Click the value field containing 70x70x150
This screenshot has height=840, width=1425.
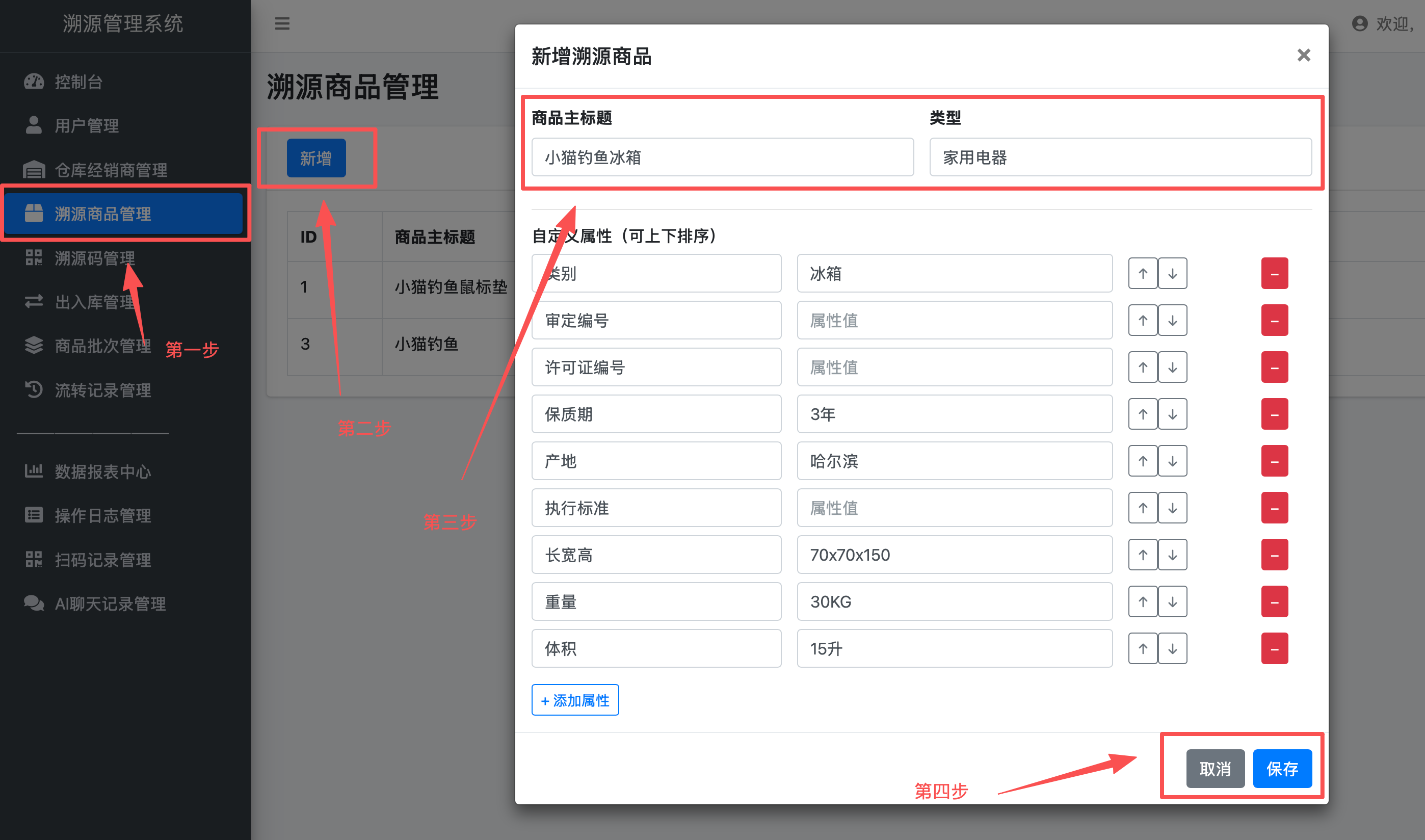pyautogui.click(x=954, y=555)
